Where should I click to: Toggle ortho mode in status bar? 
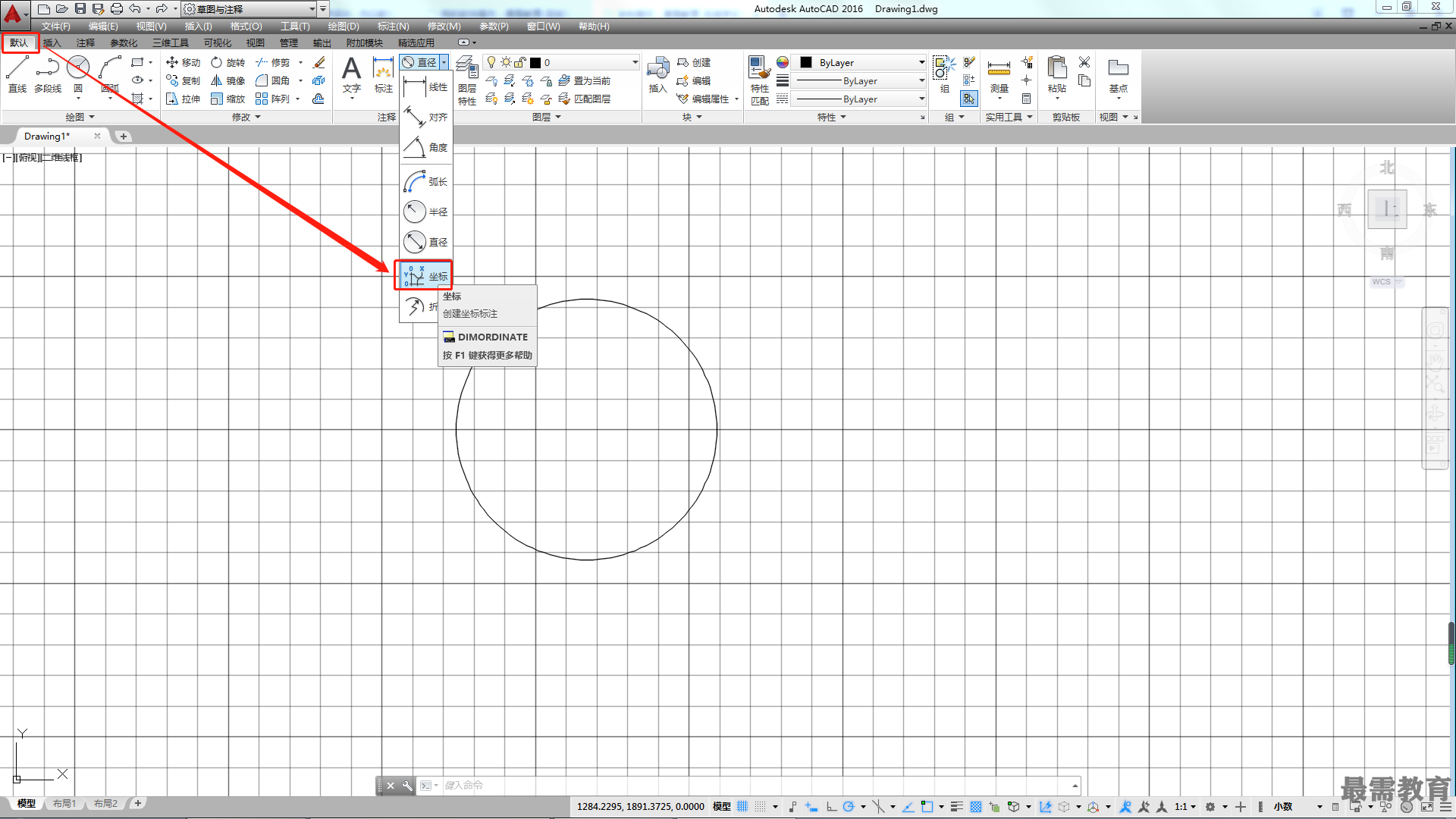(x=831, y=807)
